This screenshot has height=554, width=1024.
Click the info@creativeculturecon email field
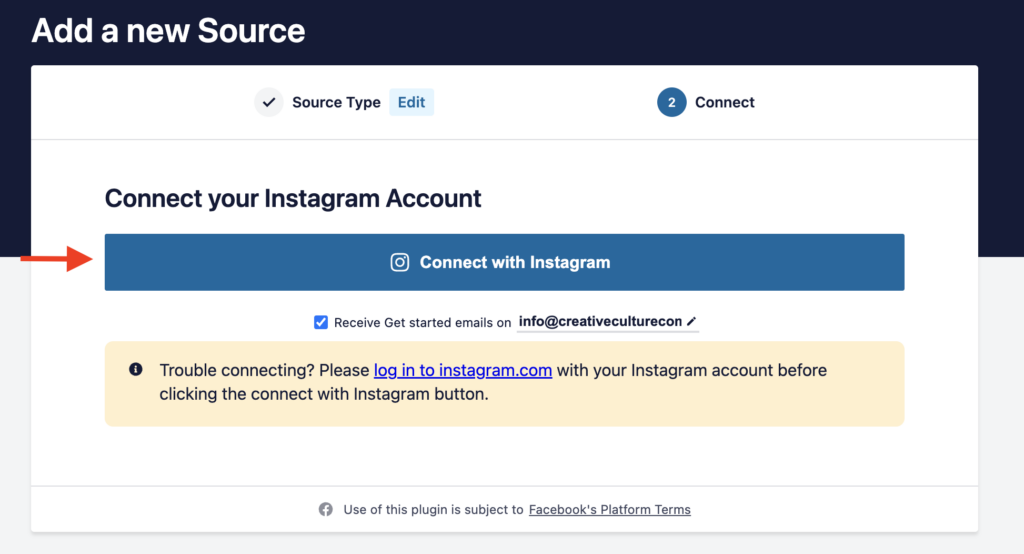click(x=607, y=321)
